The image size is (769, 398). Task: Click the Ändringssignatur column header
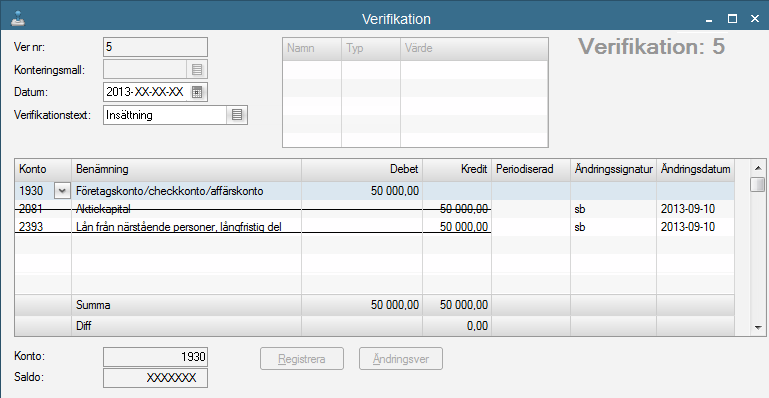coord(614,170)
